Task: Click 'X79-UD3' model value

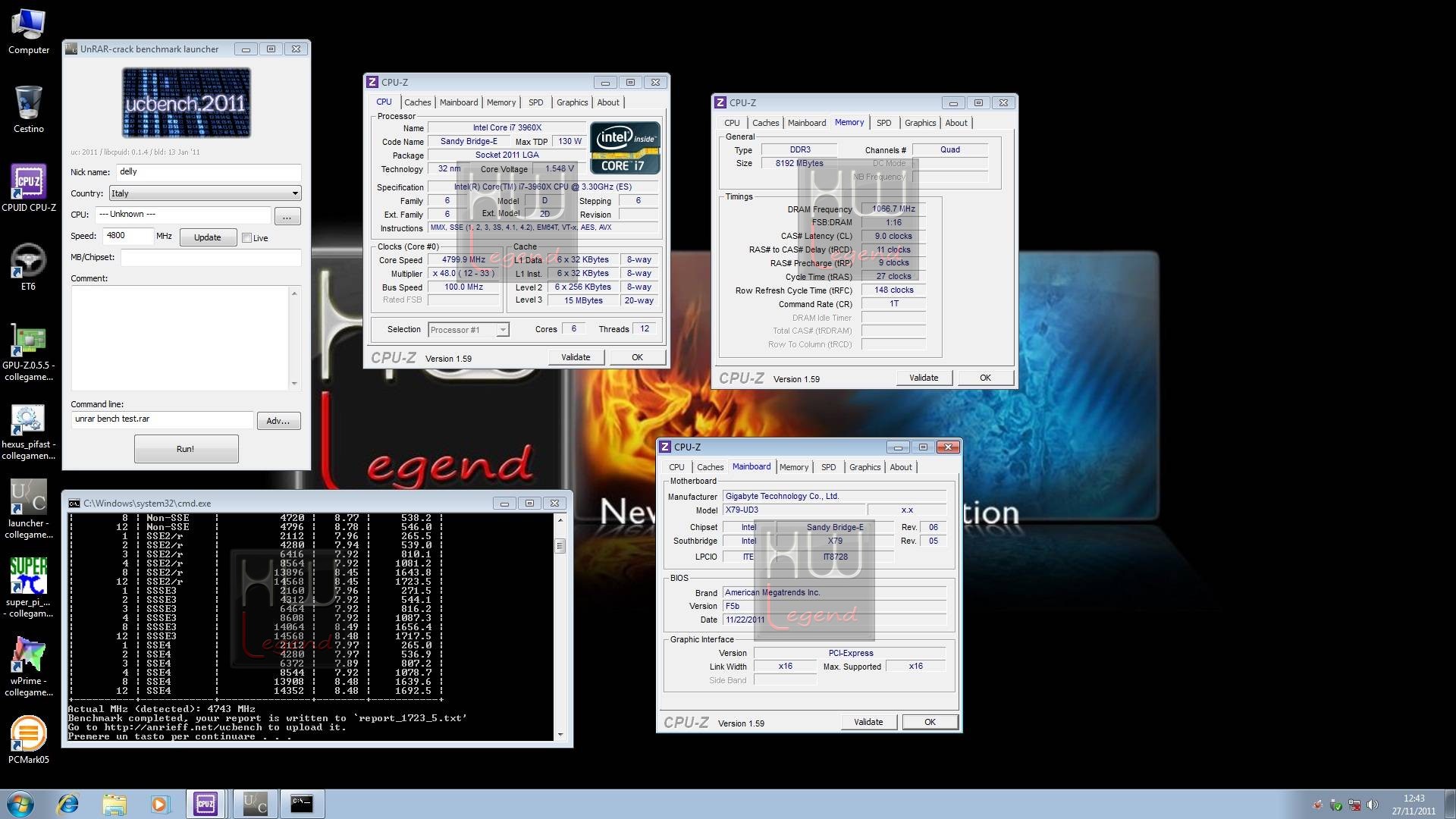Action: (793, 510)
